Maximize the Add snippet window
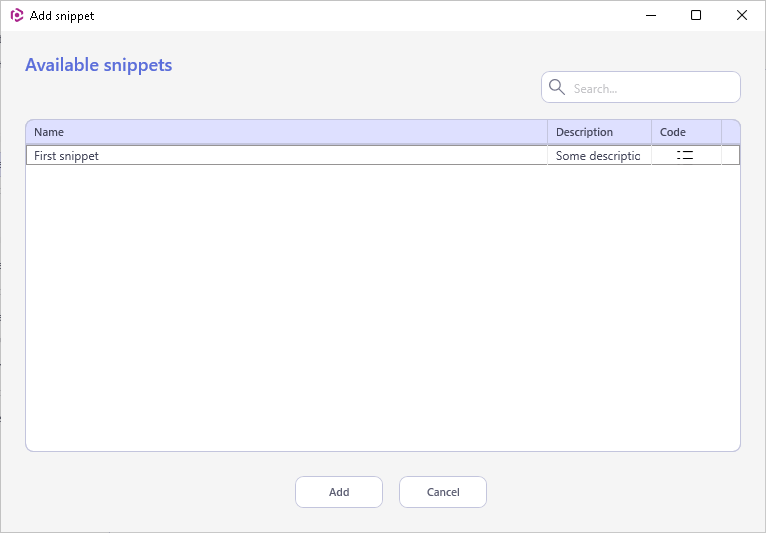766x533 pixels. click(696, 15)
